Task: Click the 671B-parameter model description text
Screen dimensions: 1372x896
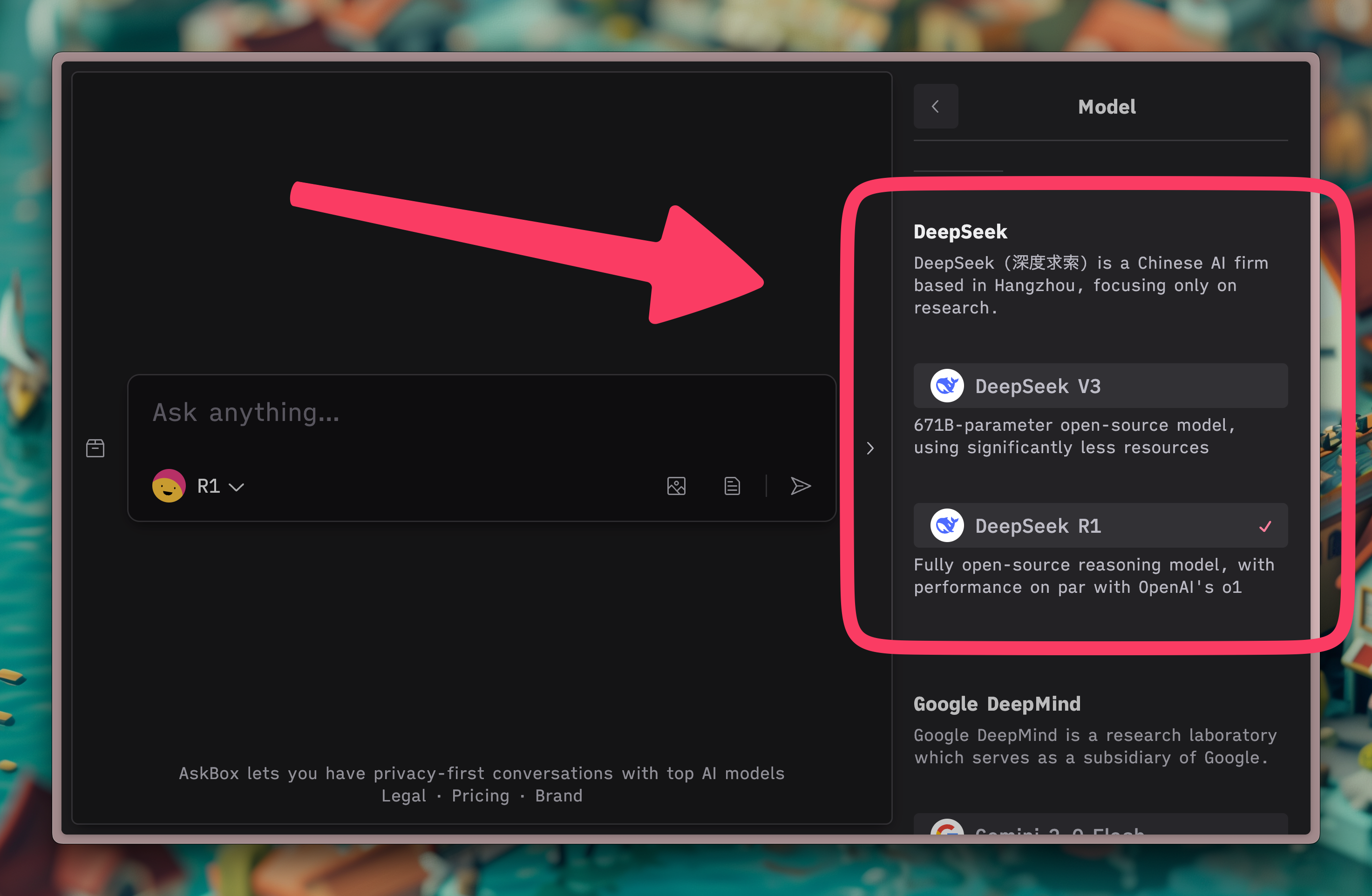Action: [1075, 436]
